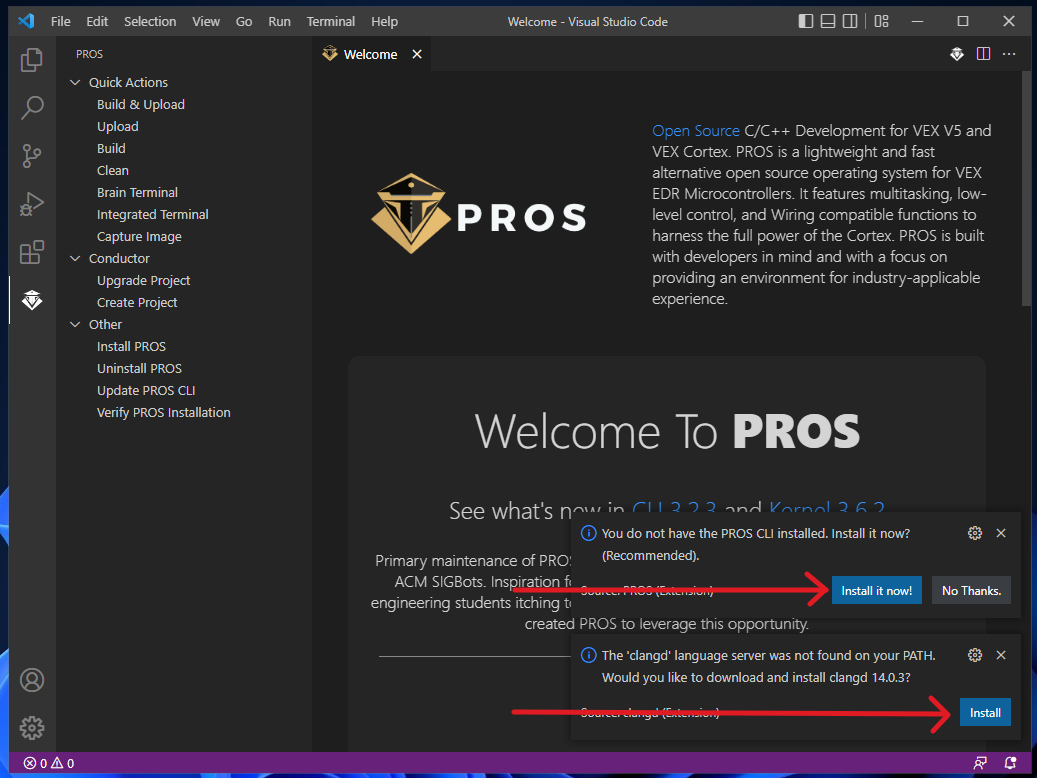Open Source Control view in activity bar
The height and width of the screenshot is (778, 1037).
[x=32, y=156]
